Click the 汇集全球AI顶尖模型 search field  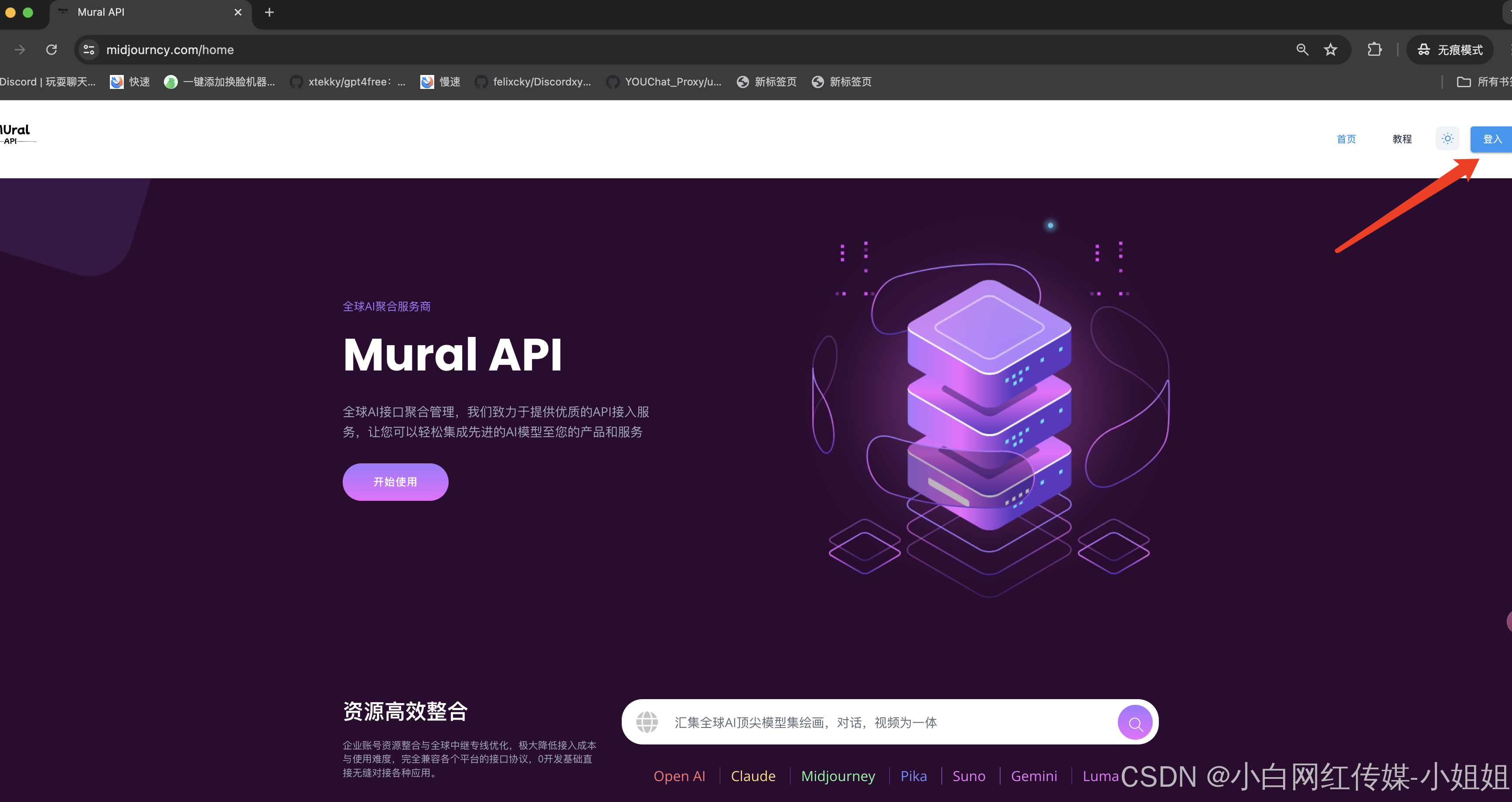coord(889,722)
